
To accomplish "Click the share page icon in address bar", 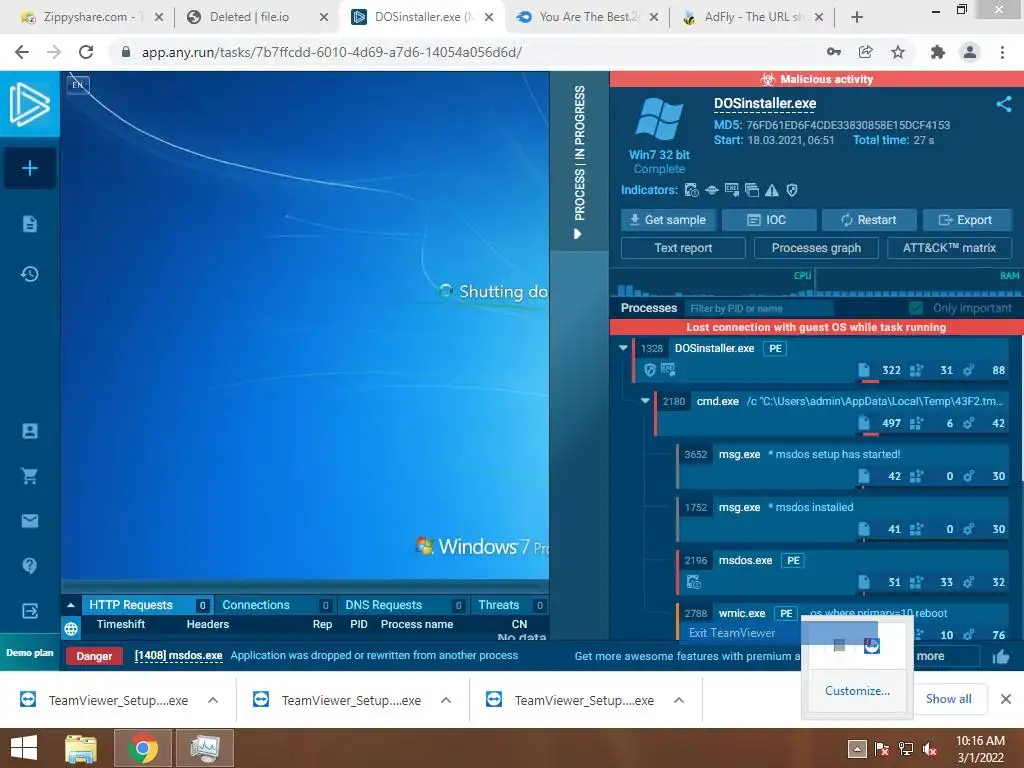I will point(866,52).
